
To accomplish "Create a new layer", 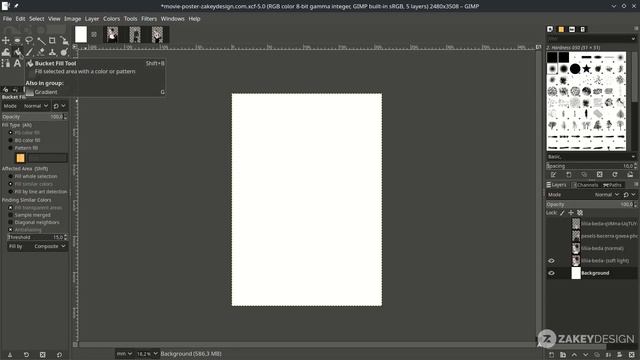I will pyautogui.click(x=551, y=355).
